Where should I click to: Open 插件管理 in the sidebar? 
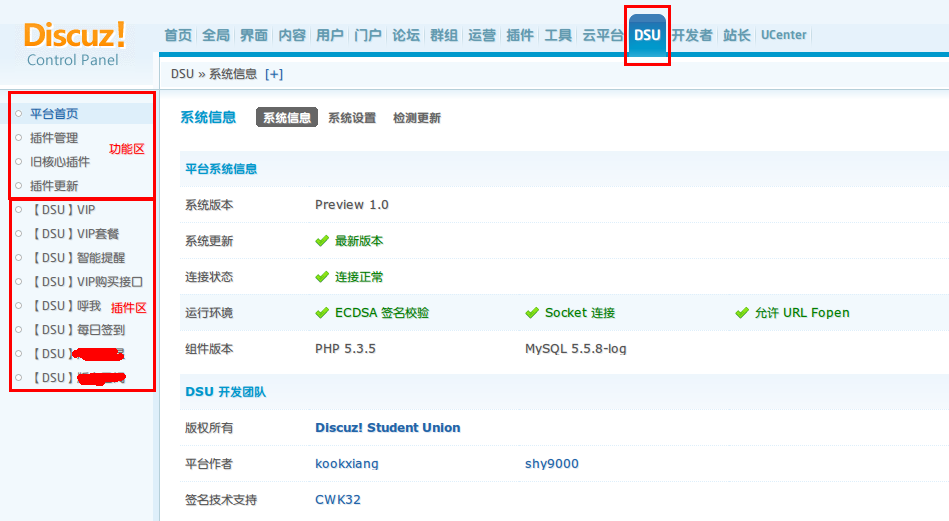pos(54,138)
